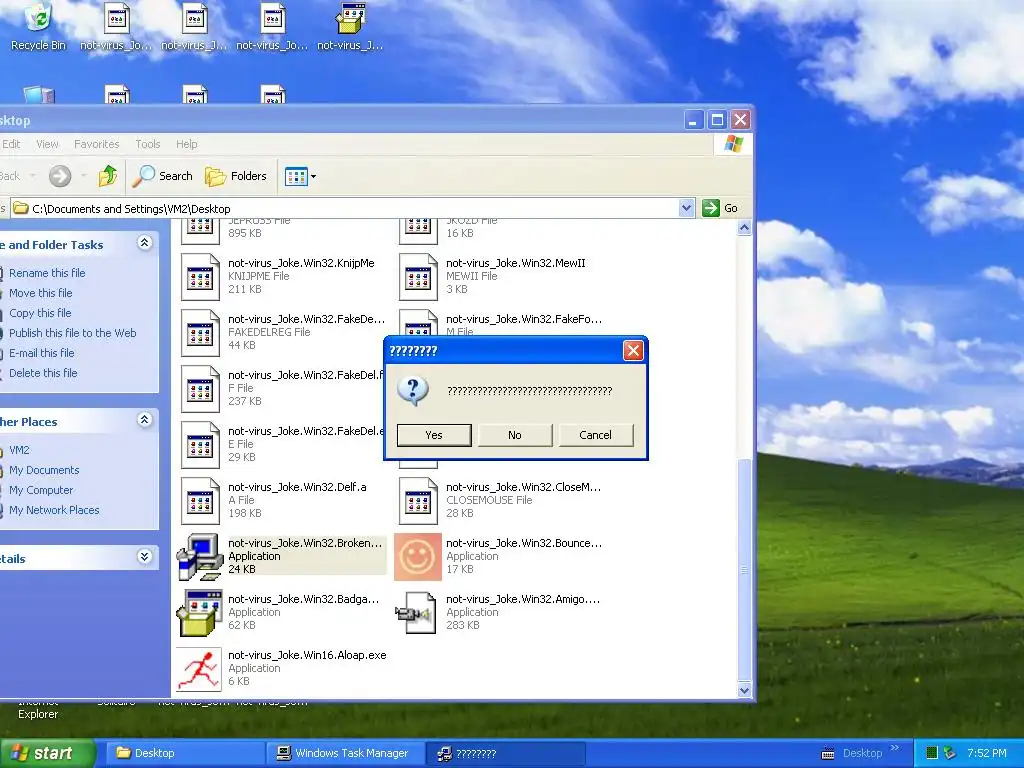The height and width of the screenshot is (768, 1024).
Task: Click the Go button
Action: click(720, 208)
